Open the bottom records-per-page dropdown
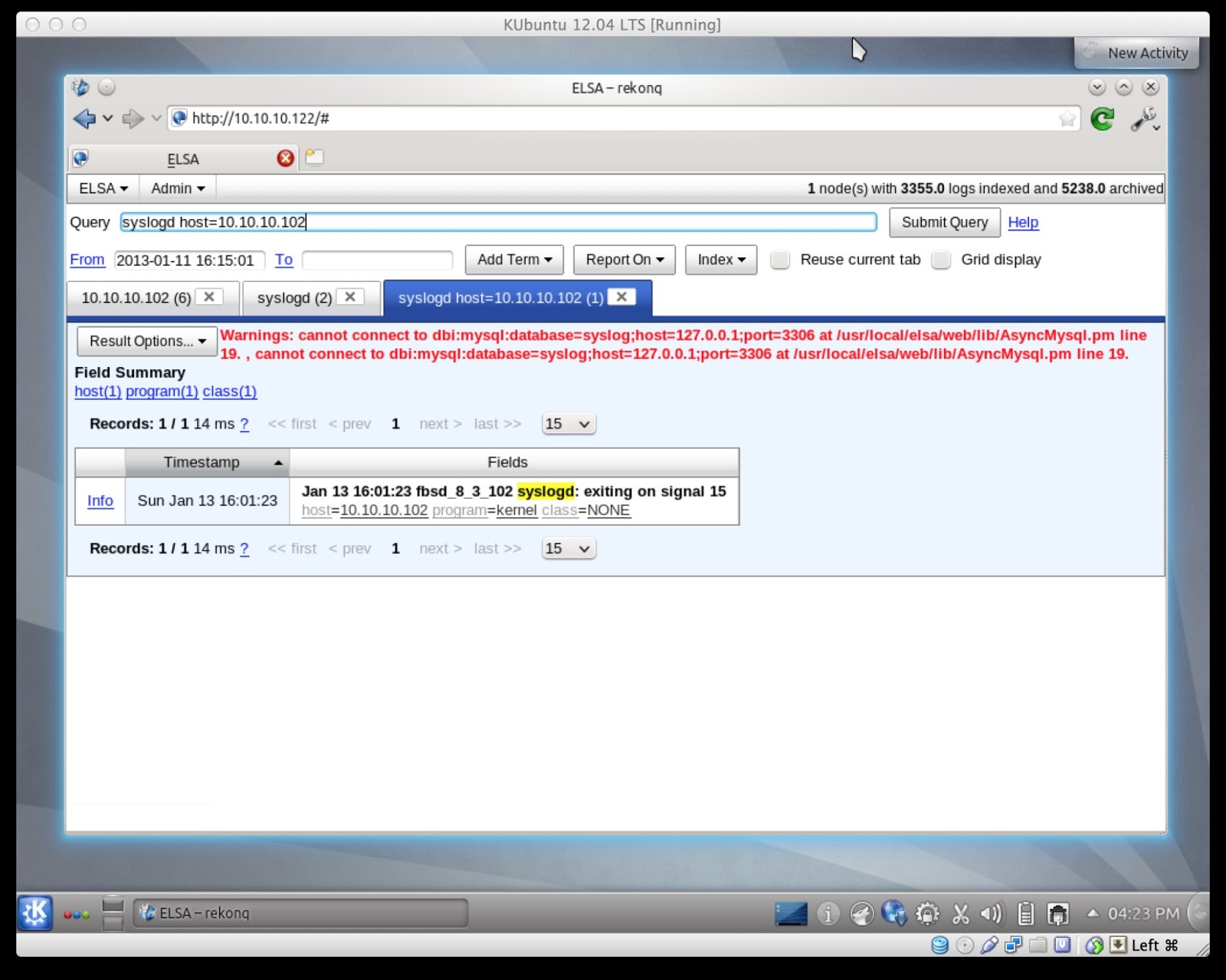 coord(568,549)
